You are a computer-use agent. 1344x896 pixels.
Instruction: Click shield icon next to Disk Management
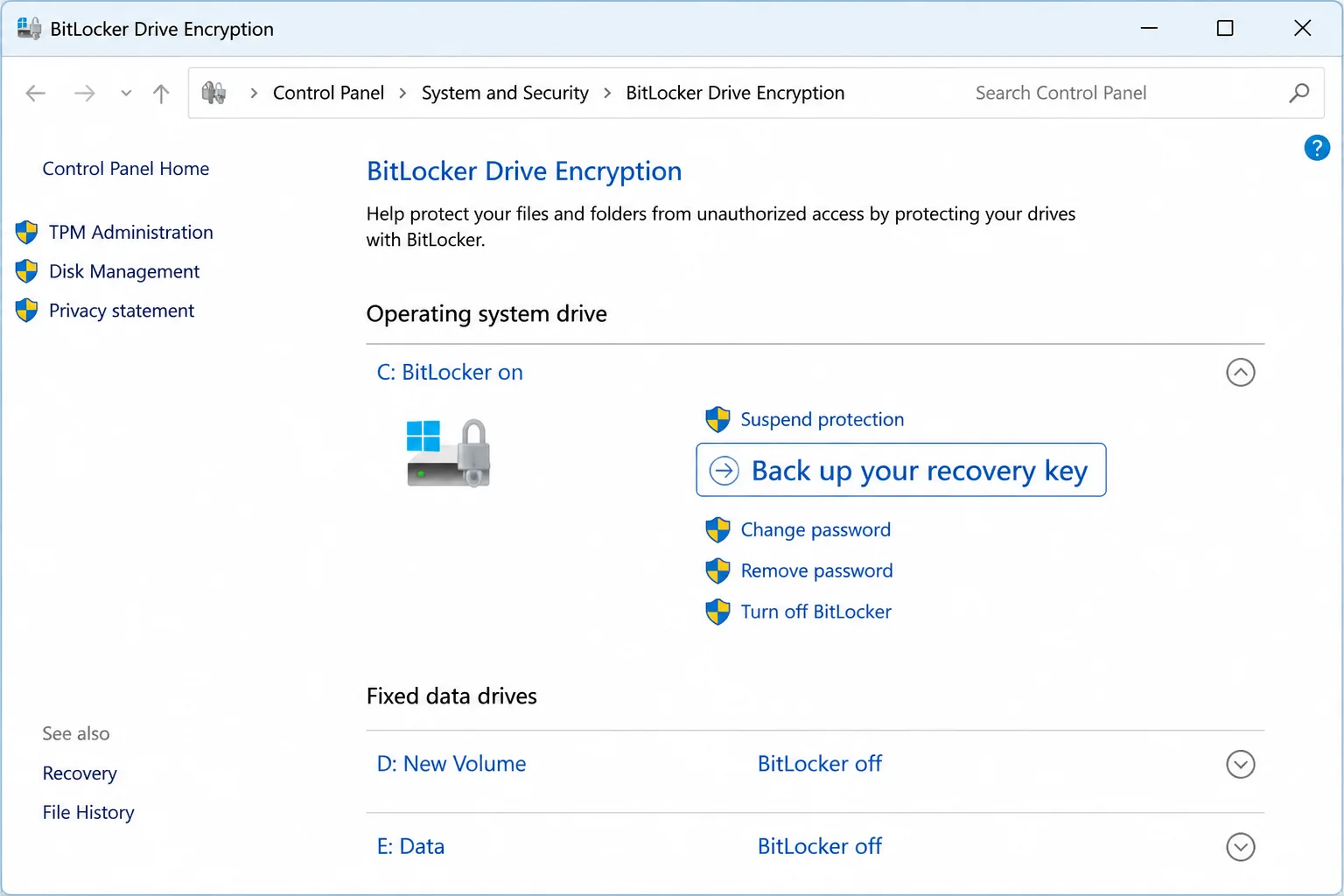click(27, 271)
